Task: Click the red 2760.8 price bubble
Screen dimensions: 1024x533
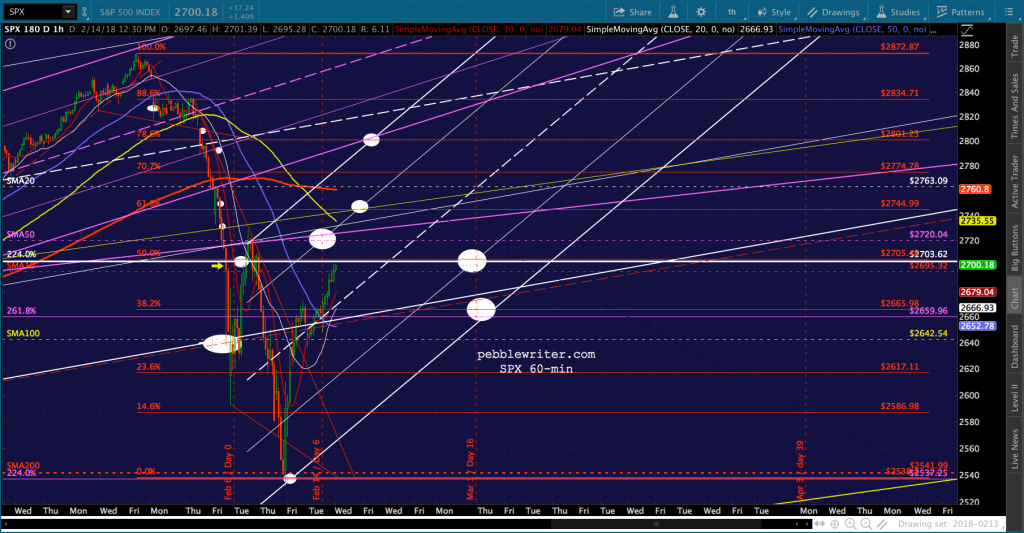Action: pos(975,189)
